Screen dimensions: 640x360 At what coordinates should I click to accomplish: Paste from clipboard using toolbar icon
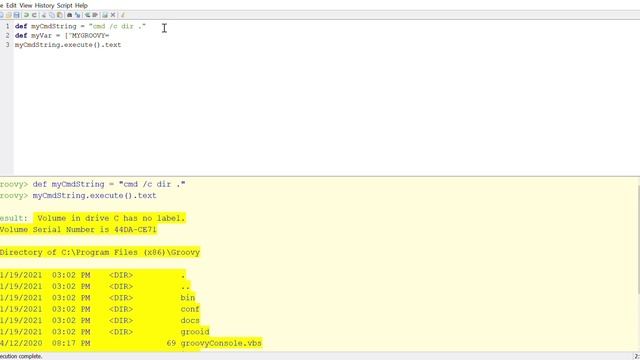point(60,15)
